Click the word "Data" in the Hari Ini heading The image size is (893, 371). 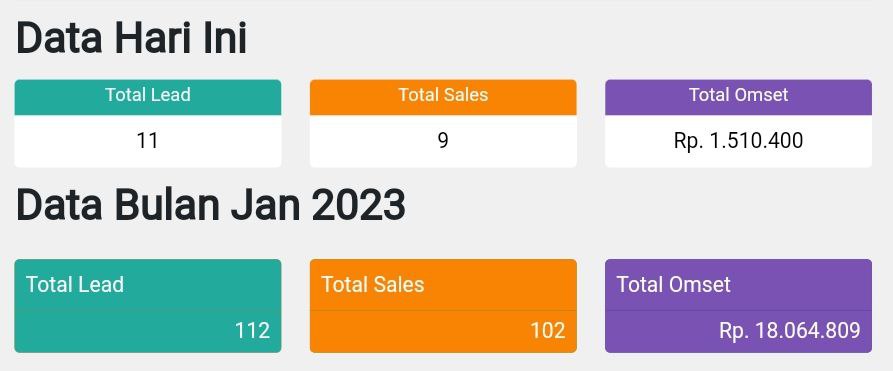click(x=59, y=39)
